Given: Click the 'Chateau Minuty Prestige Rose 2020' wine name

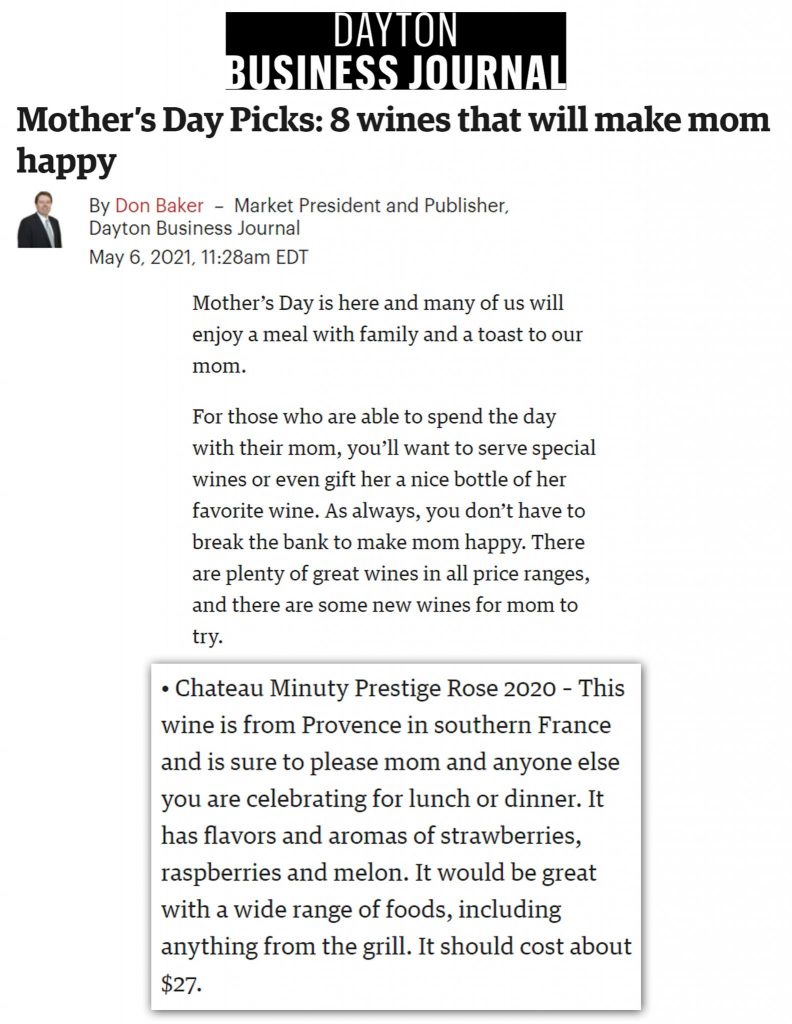Looking at the screenshot, I should tap(365, 688).
